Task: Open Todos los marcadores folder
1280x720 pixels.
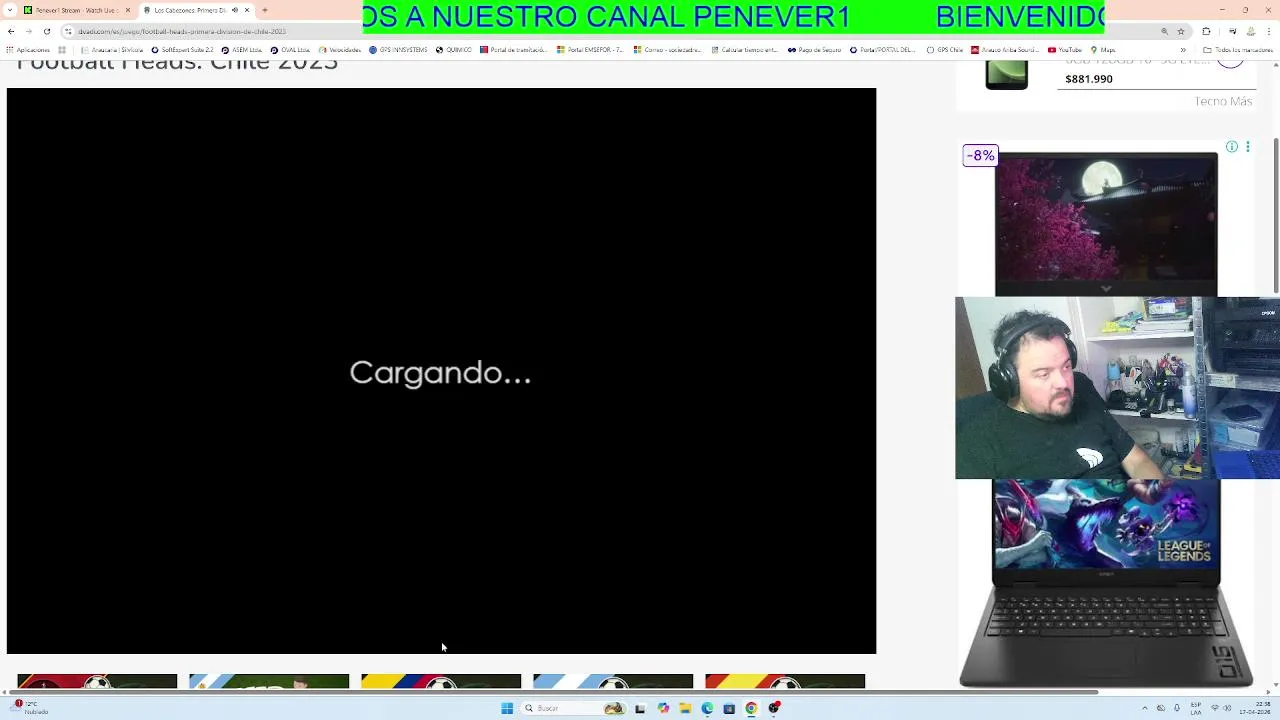Action: coord(1238,50)
